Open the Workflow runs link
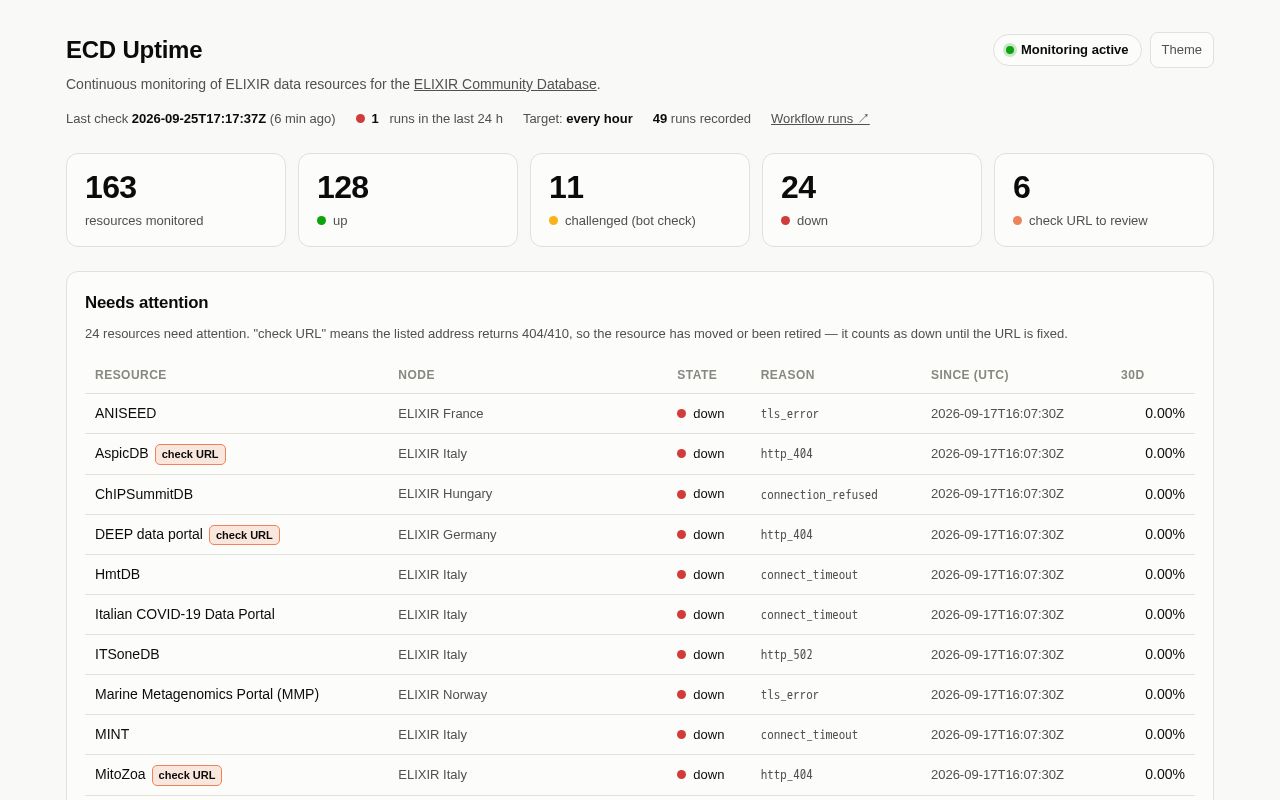This screenshot has width=1280, height=800. click(x=820, y=118)
